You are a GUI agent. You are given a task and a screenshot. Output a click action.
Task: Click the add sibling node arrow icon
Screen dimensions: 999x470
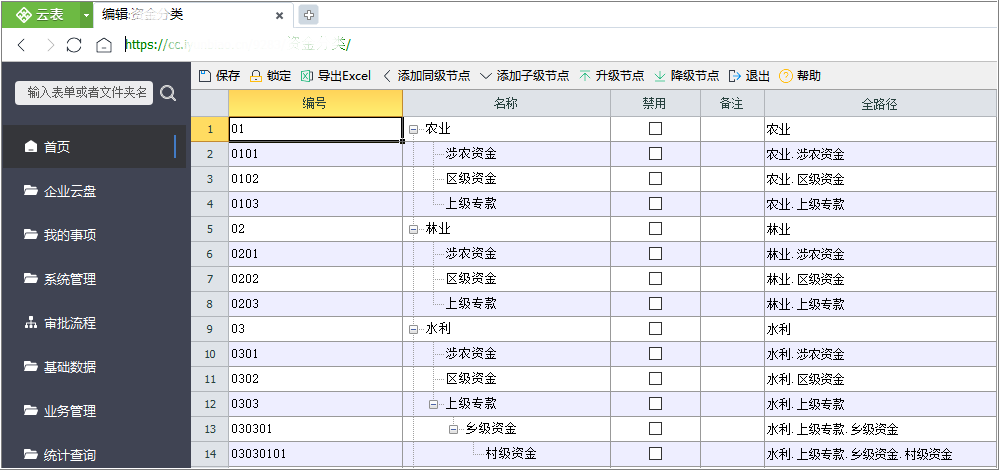(x=387, y=76)
